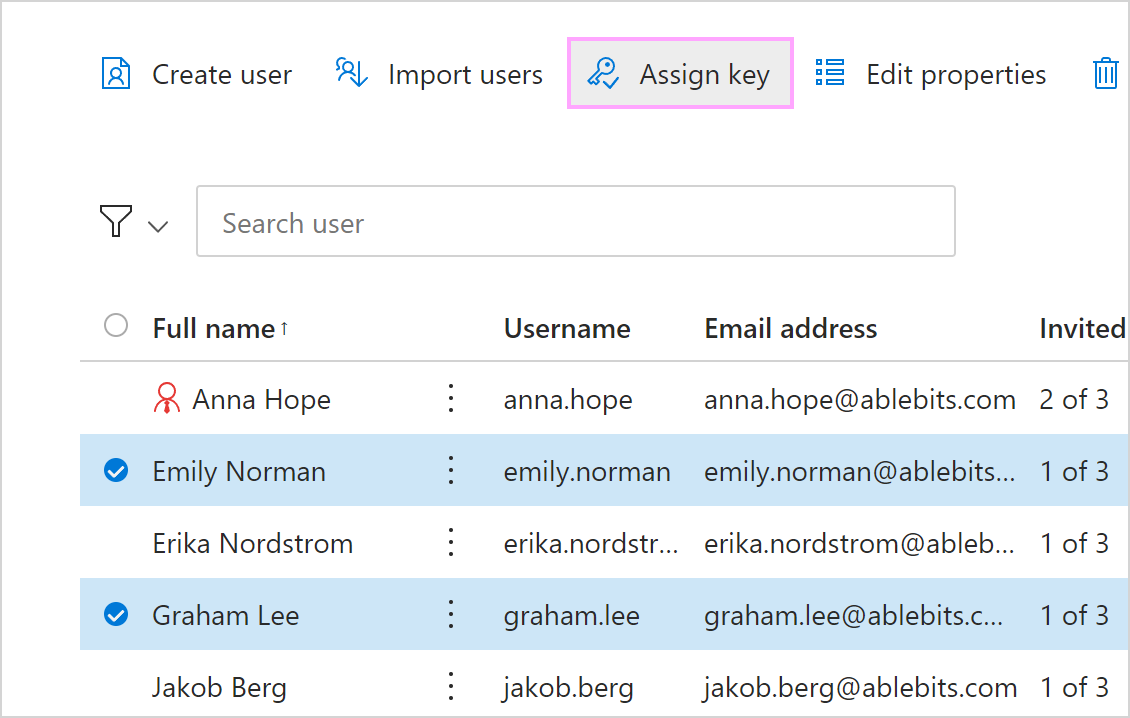Click the "2 of 3" value for Anna Hope
This screenshot has width=1130, height=718.
click(1074, 399)
